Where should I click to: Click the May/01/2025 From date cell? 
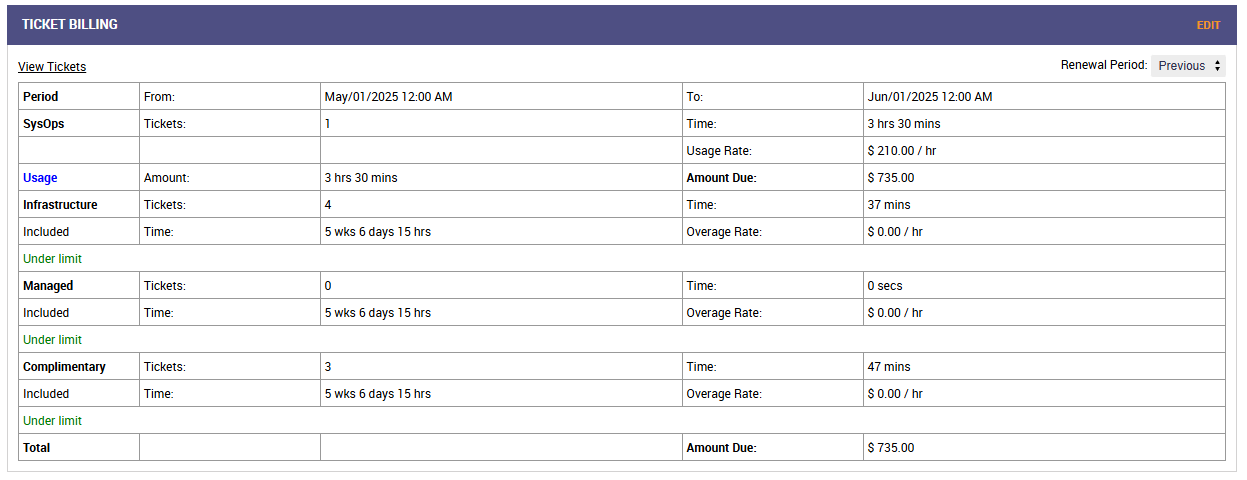[x=388, y=97]
